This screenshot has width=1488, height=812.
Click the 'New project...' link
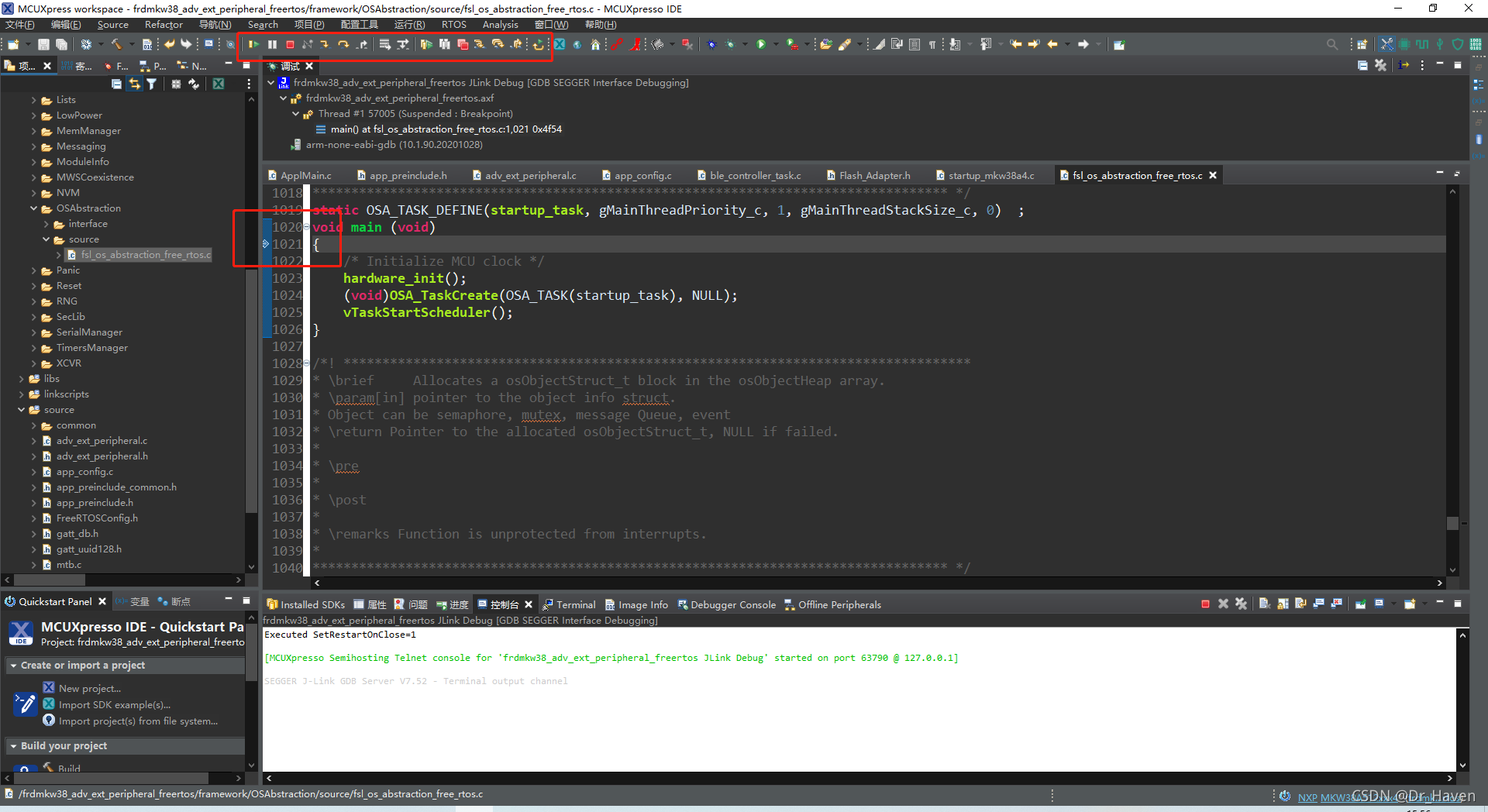(90, 688)
